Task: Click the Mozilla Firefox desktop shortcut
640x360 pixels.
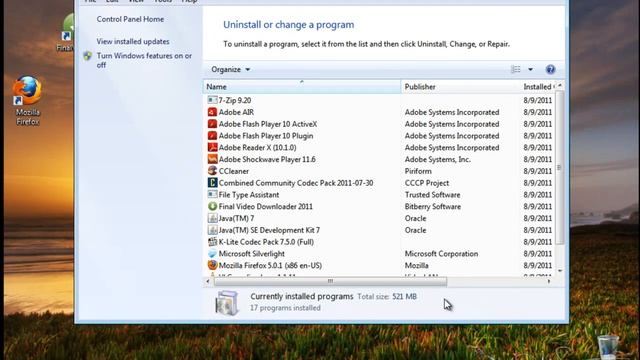Action: coord(27,100)
